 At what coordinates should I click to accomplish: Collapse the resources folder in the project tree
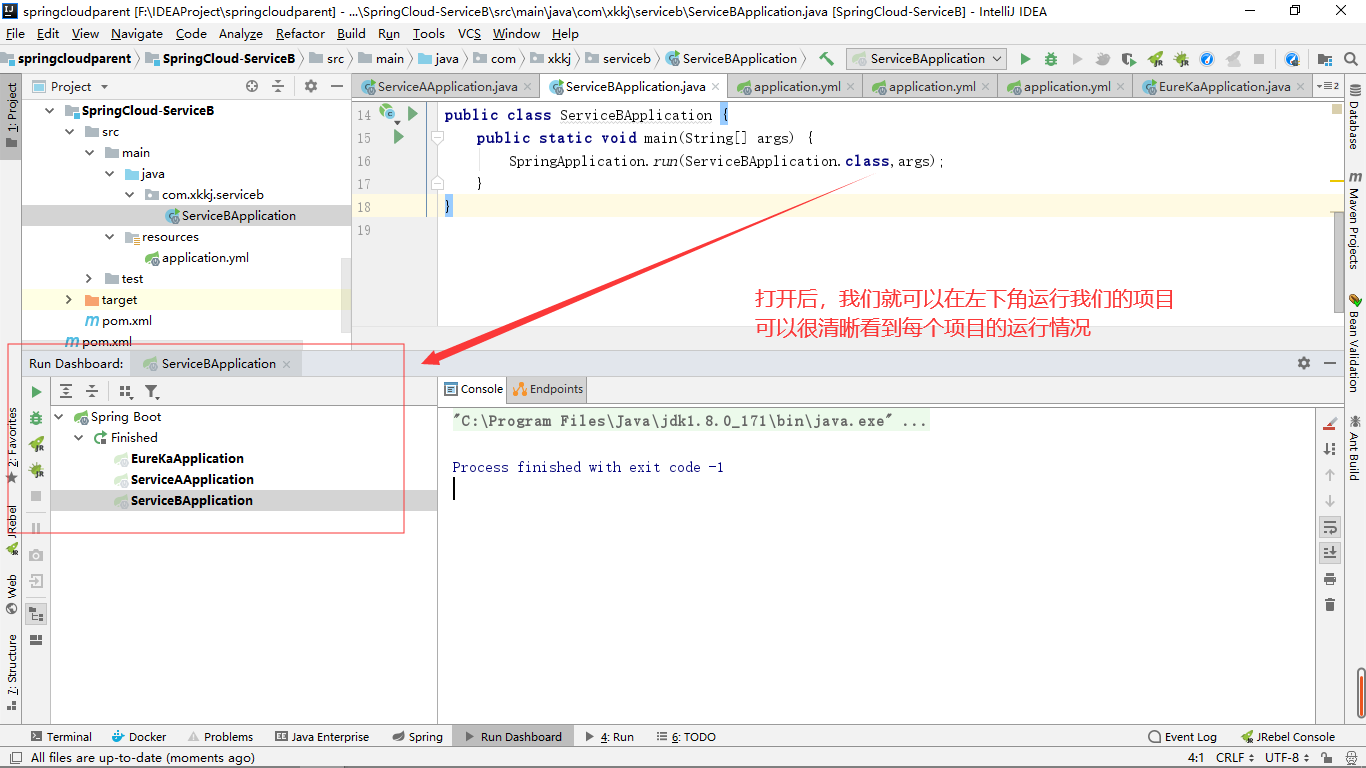click(110, 237)
